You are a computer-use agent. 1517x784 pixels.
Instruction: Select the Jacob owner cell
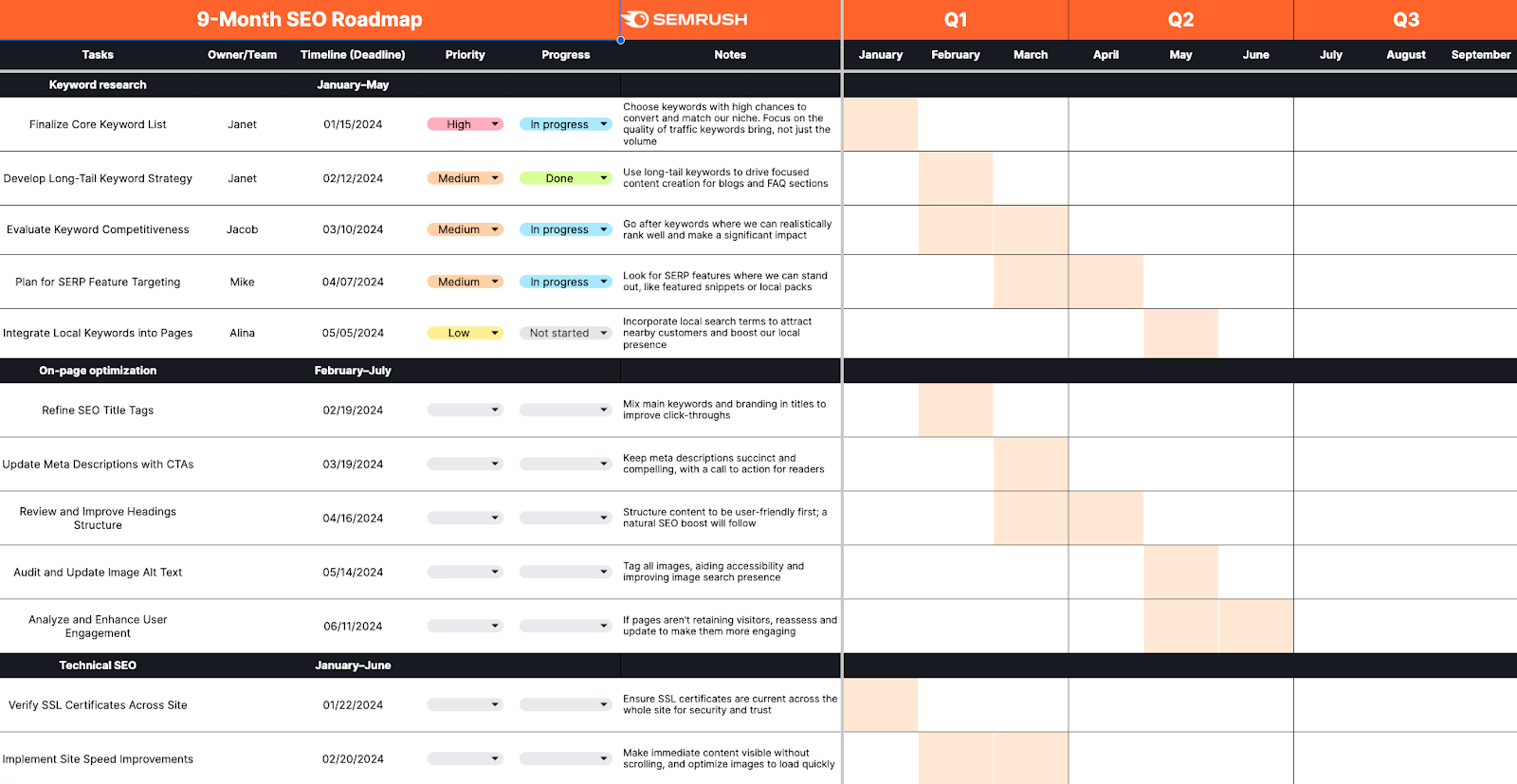click(242, 229)
